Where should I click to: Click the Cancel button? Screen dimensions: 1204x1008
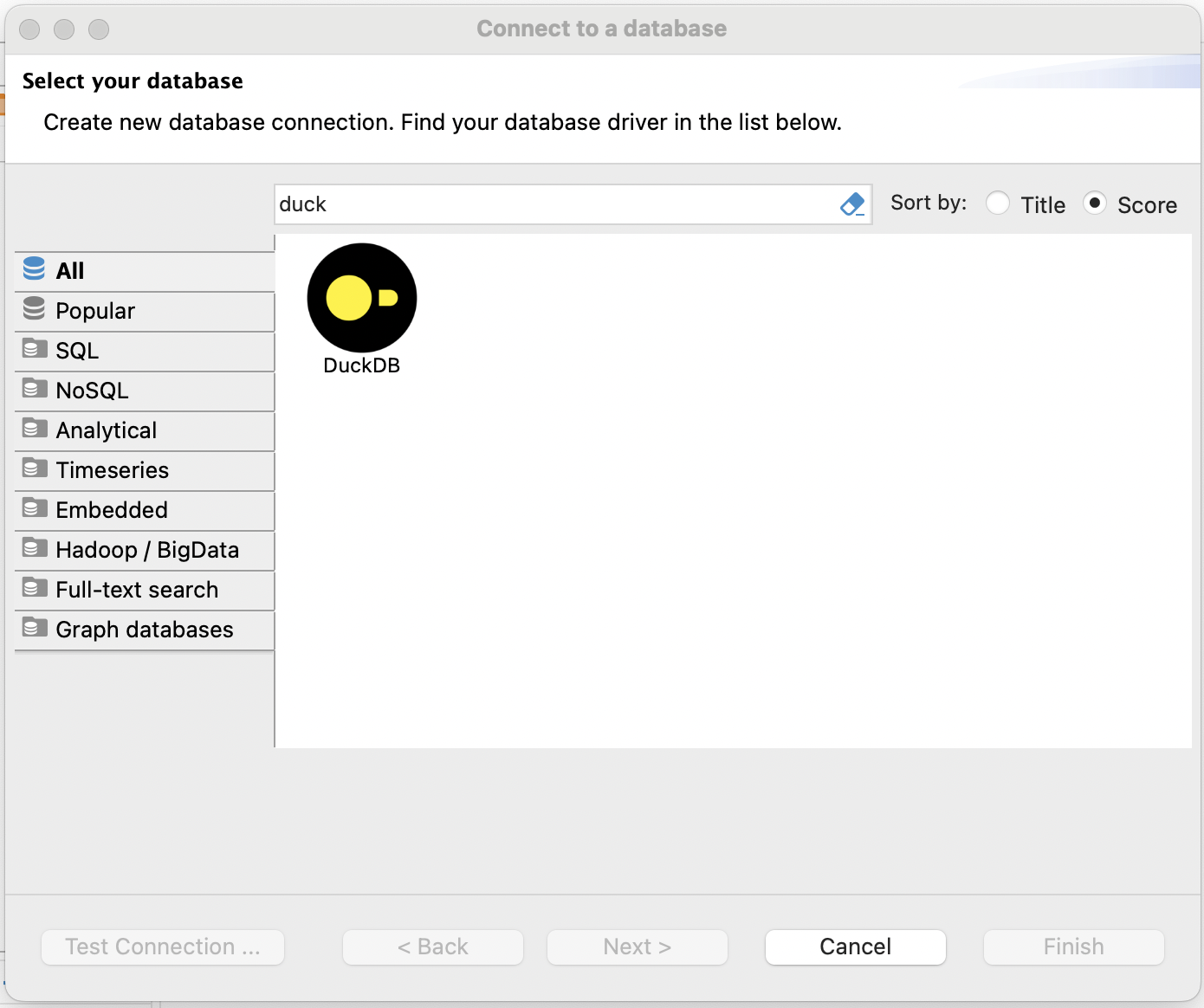pyautogui.click(x=856, y=947)
